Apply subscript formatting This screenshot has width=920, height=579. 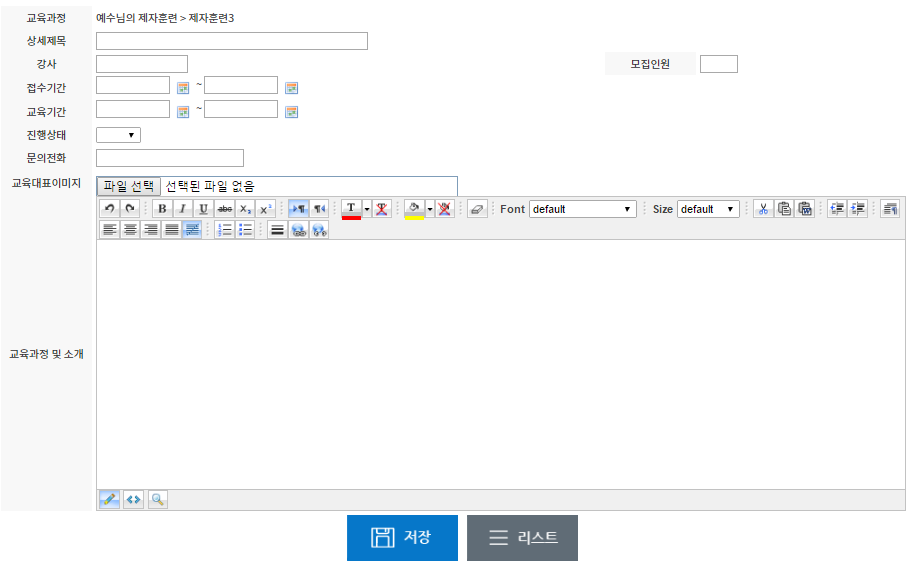pos(245,209)
